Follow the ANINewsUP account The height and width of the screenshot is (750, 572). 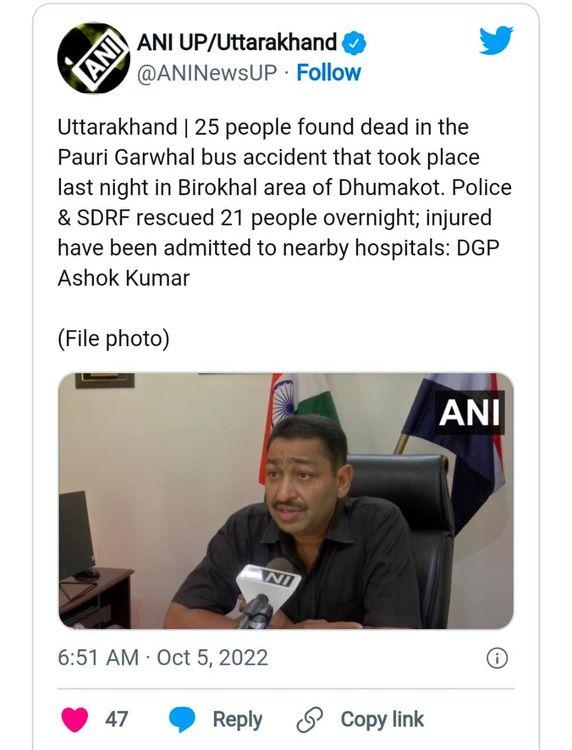[x=329, y=73]
